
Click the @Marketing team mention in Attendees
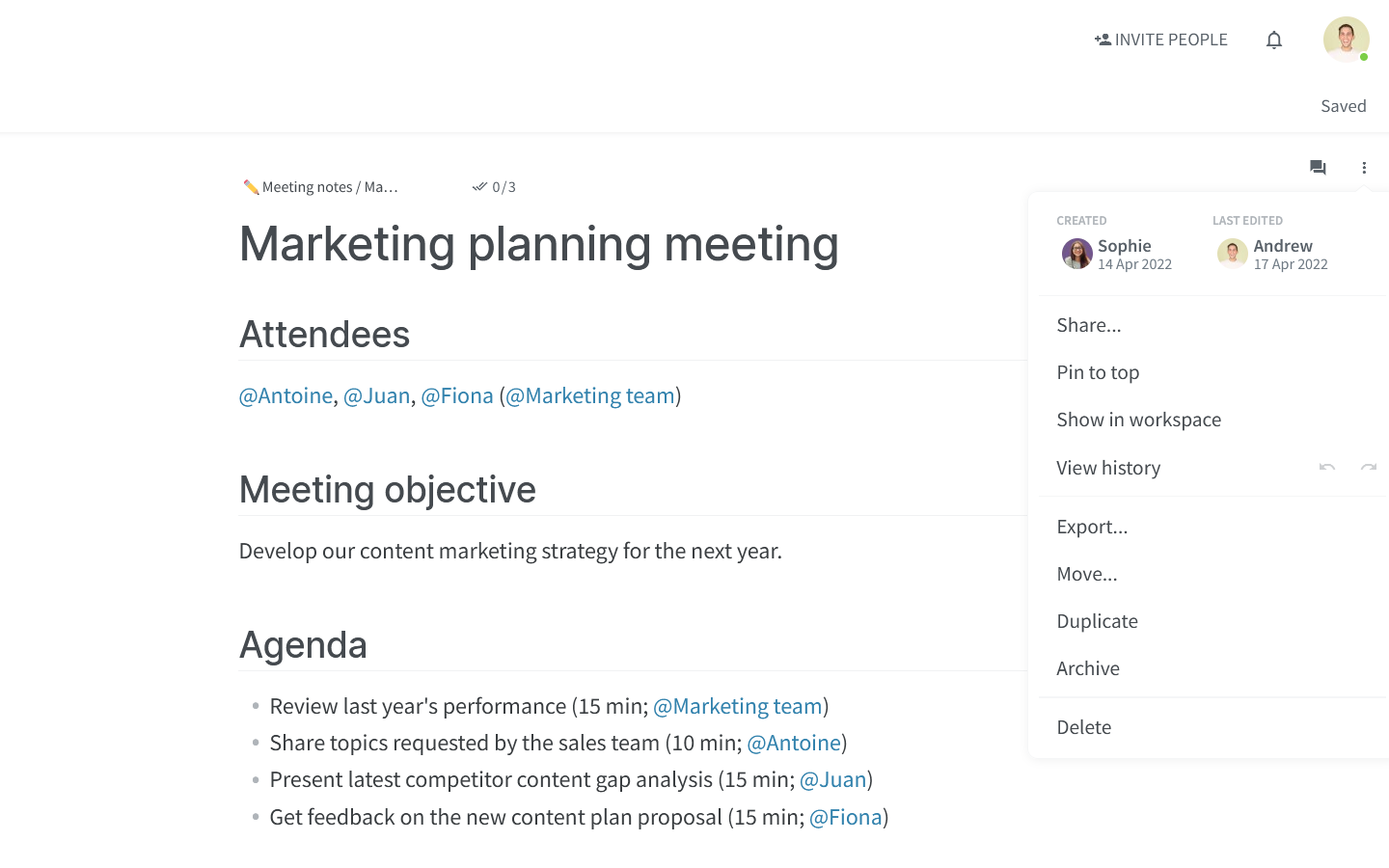[590, 395]
